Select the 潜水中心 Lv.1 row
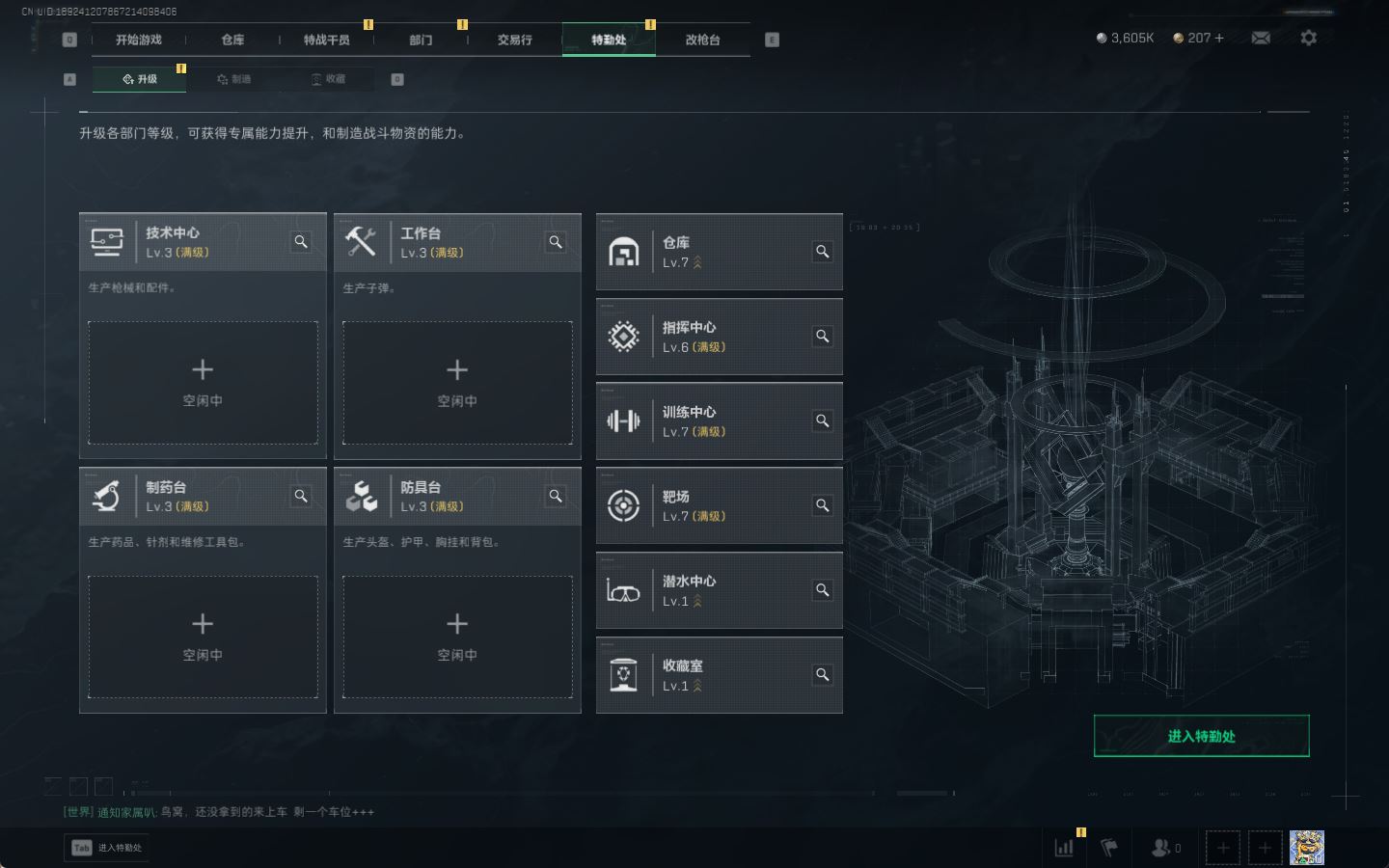The image size is (1389, 868). coord(720,590)
